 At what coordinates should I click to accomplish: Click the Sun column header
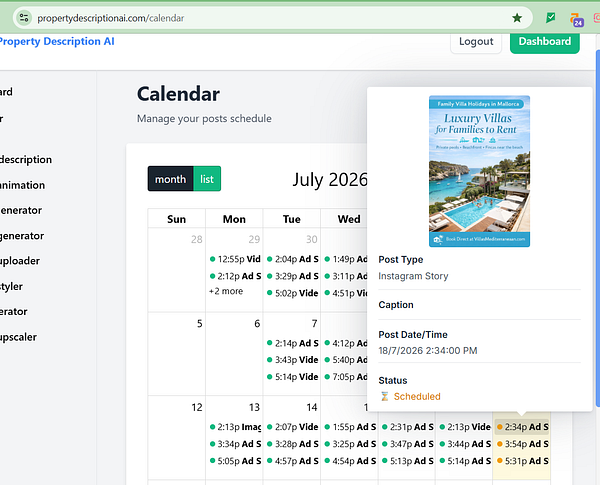(176, 219)
